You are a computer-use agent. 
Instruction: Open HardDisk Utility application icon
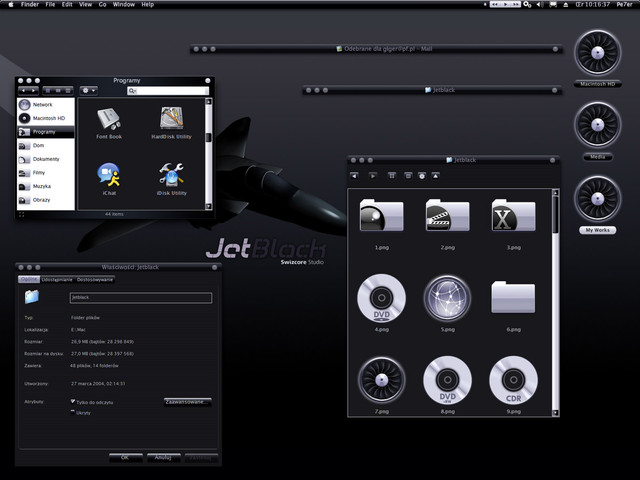tap(171, 122)
